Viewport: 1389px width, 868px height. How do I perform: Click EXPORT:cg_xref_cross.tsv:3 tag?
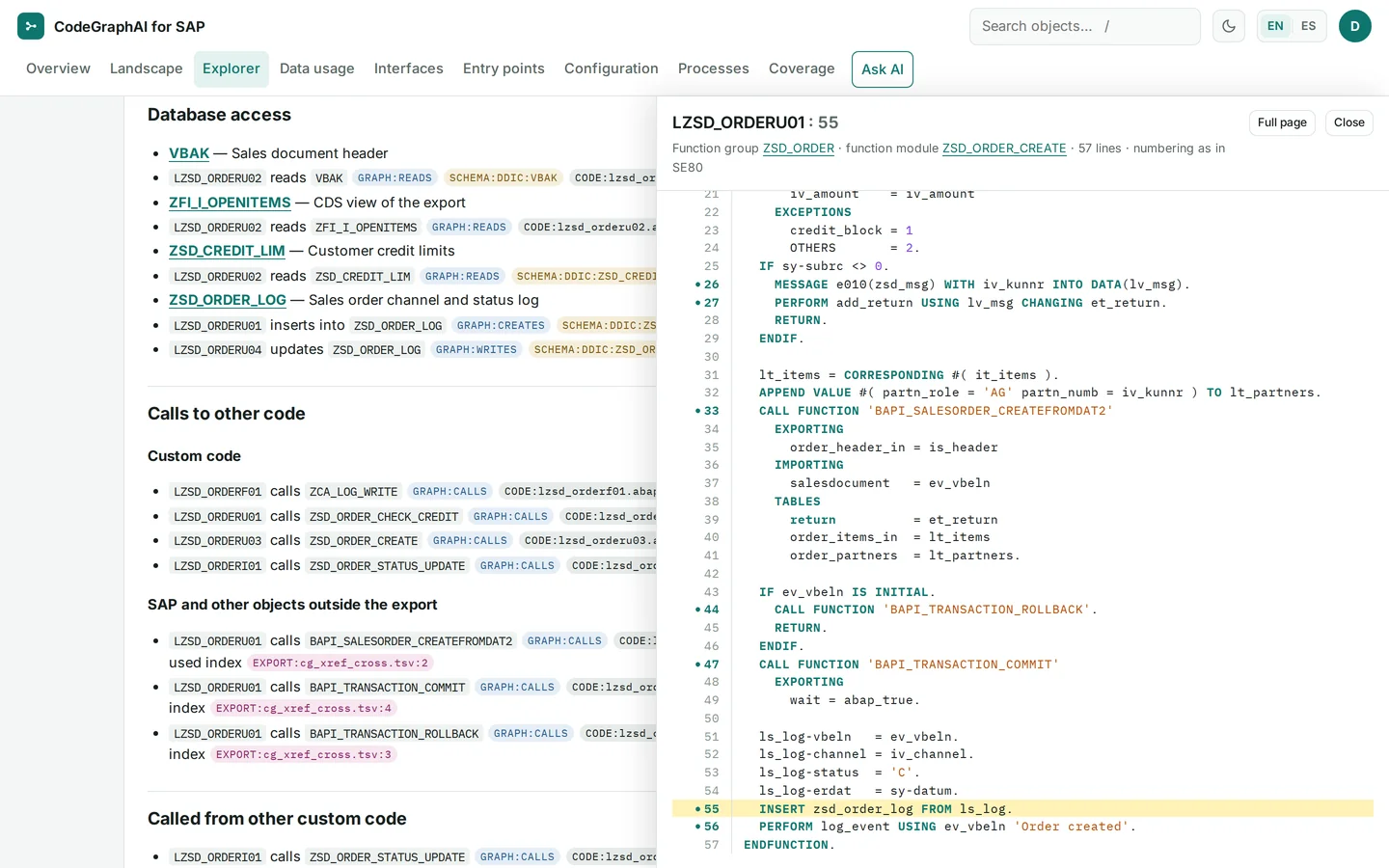304,754
